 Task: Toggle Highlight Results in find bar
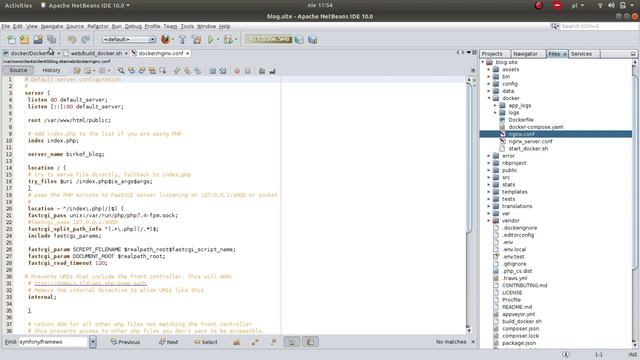291,342
